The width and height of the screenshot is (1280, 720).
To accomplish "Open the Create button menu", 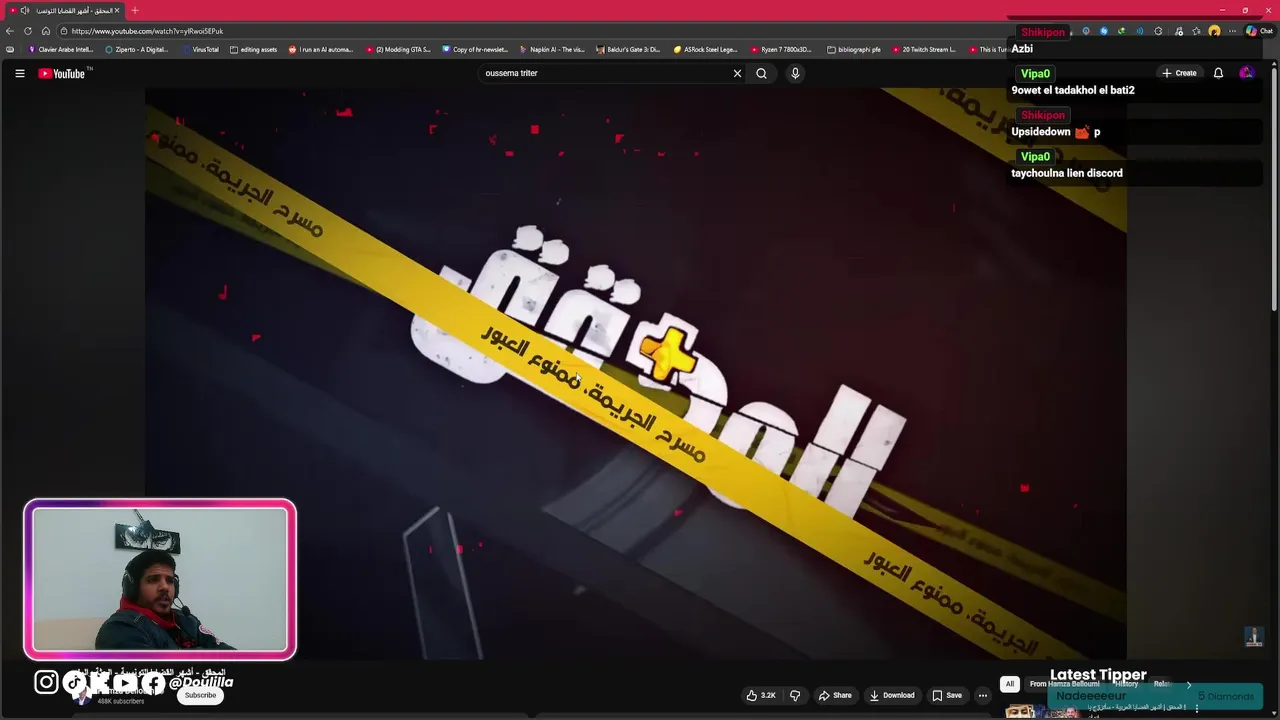I will click(1179, 73).
